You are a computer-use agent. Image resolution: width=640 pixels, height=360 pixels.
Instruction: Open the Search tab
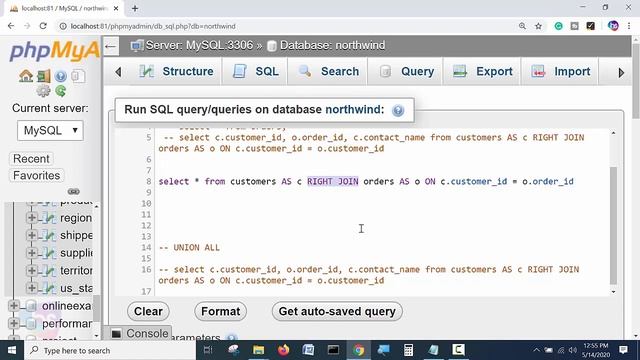click(x=328, y=71)
